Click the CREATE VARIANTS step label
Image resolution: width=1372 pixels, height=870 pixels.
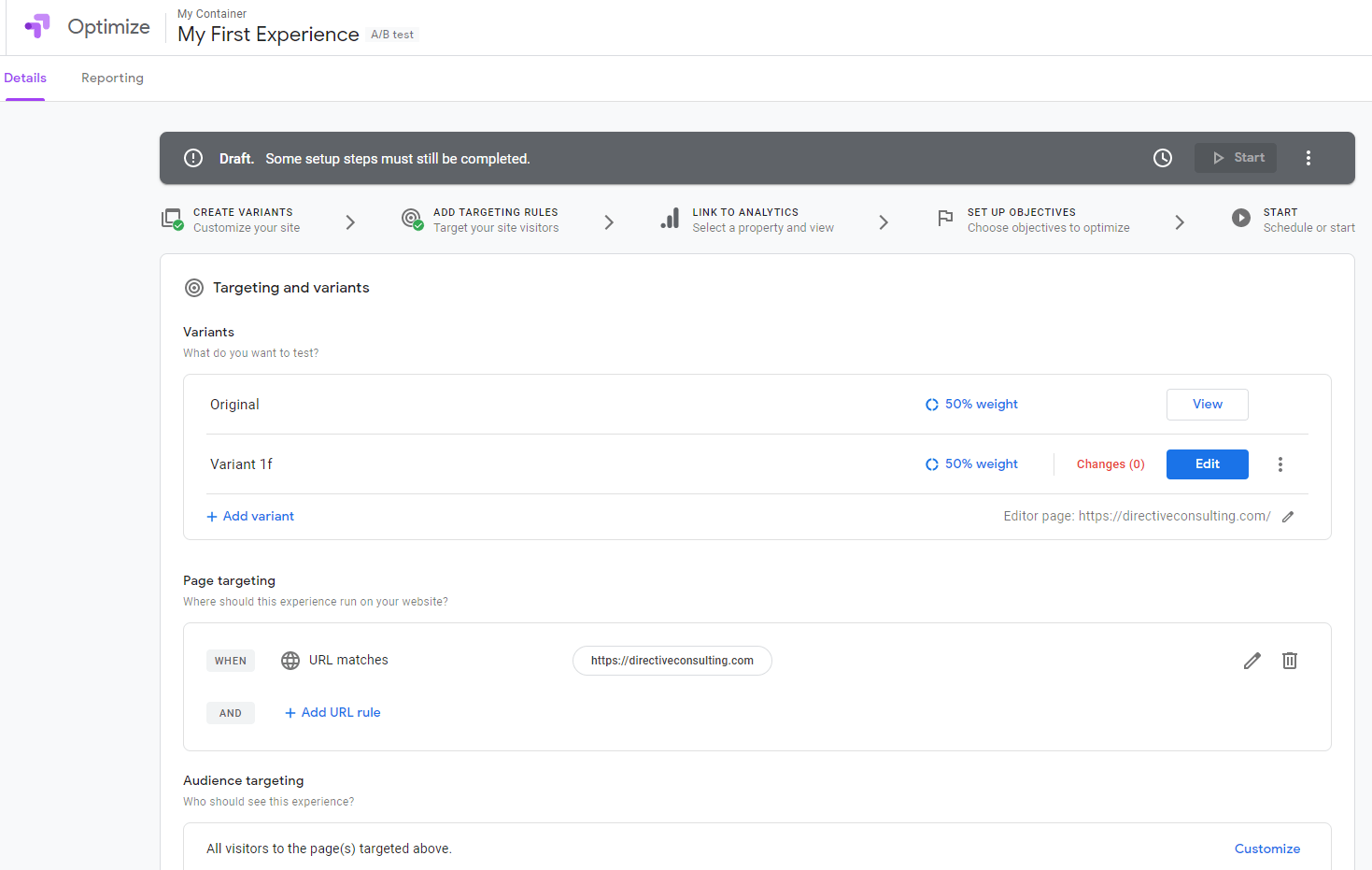coord(243,212)
